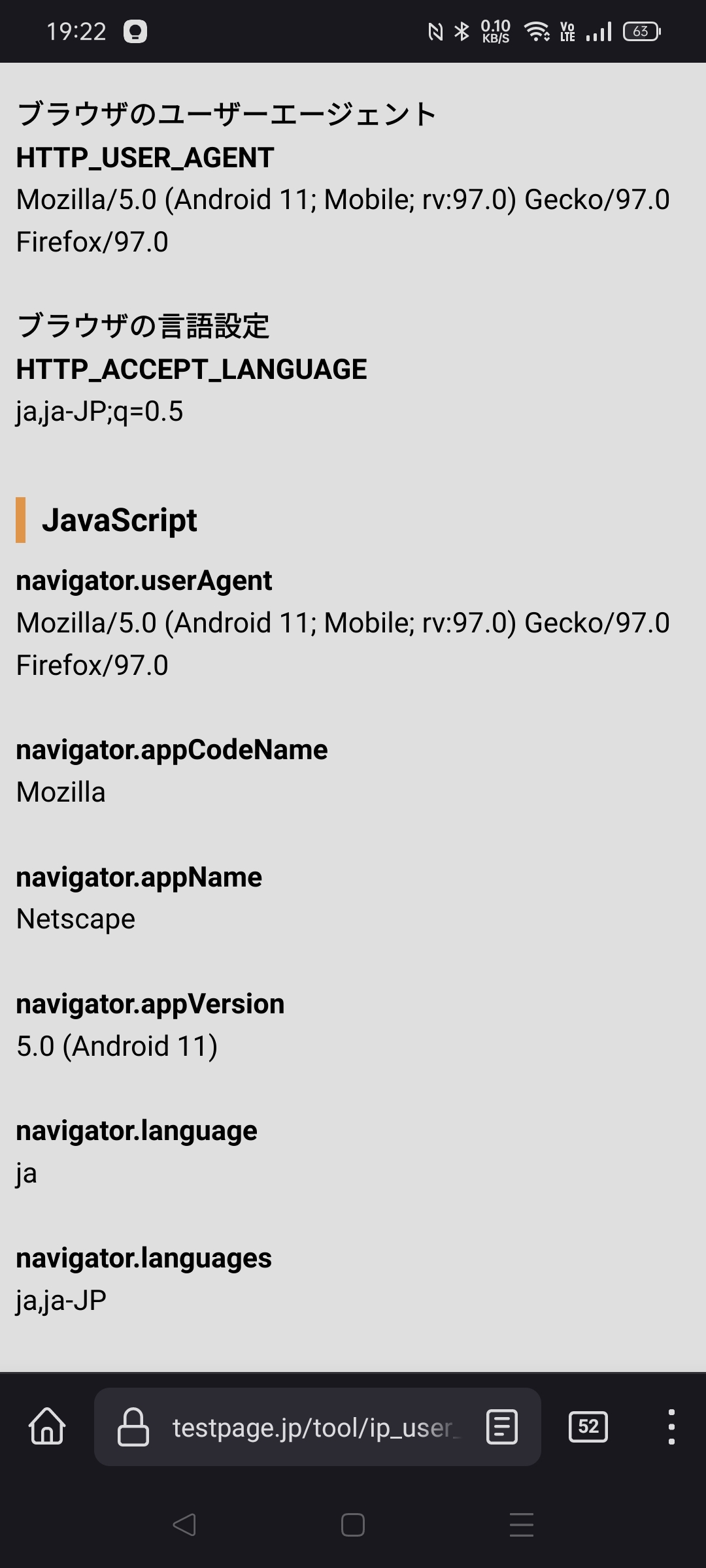This screenshot has height=1568, width=706.
Task: Open the tab switcher showing 52 tabs
Action: pos(588,1427)
